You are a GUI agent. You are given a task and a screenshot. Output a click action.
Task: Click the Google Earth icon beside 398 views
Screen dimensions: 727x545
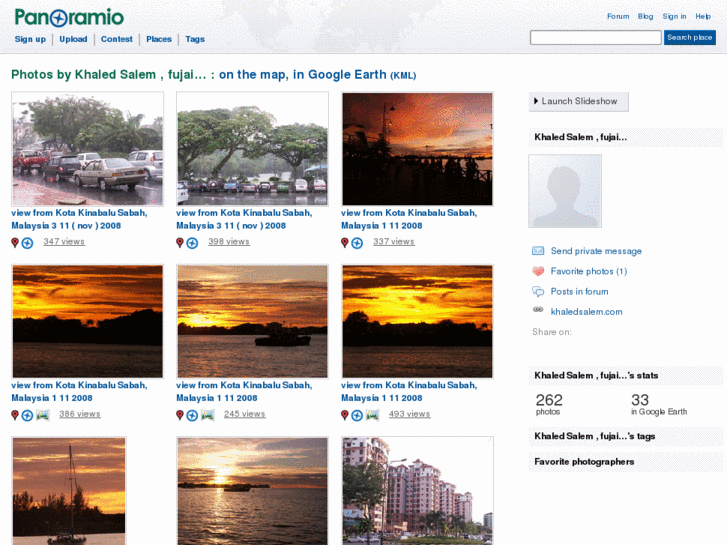point(192,243)
